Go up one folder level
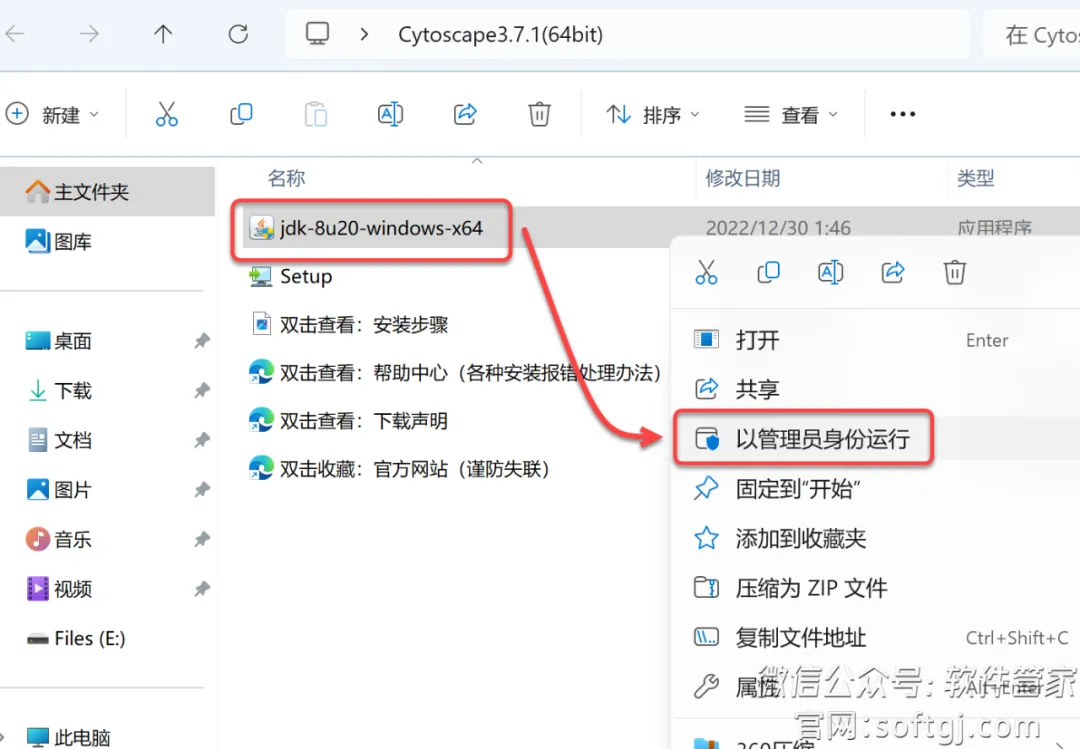The height and width of the screenshot is (749, 1080). pos(163,34)
